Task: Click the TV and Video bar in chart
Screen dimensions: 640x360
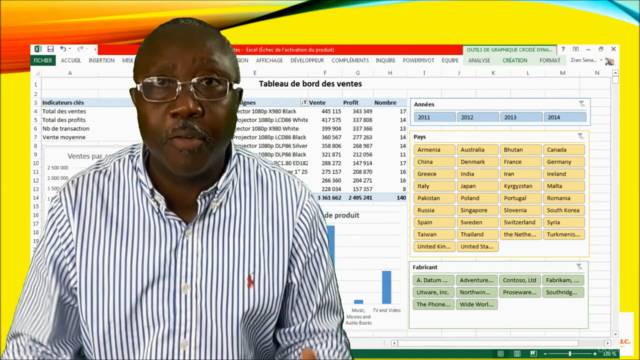Action: [x=387, y=287]
